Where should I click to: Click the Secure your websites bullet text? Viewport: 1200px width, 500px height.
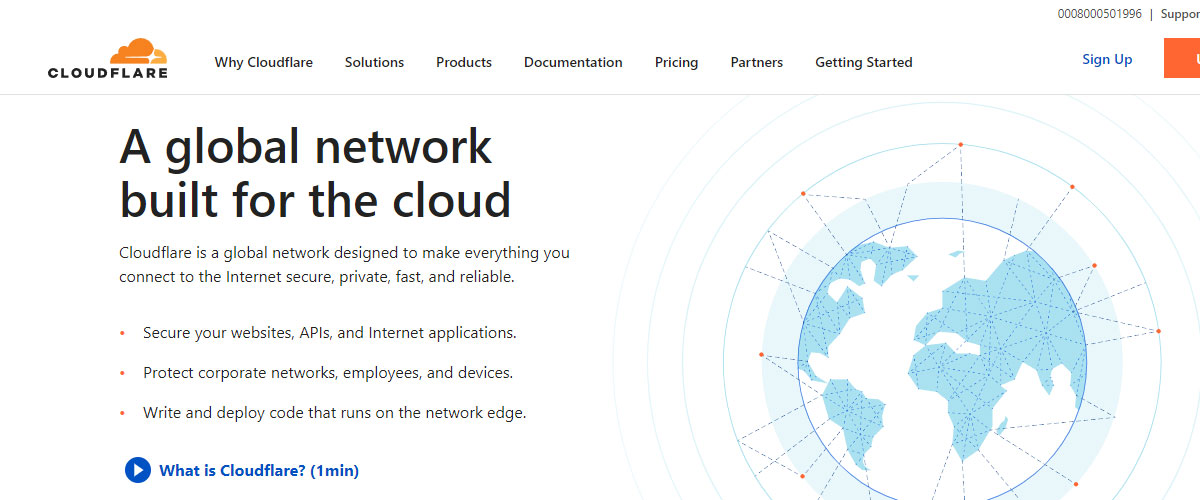click(x=330, y=332)
